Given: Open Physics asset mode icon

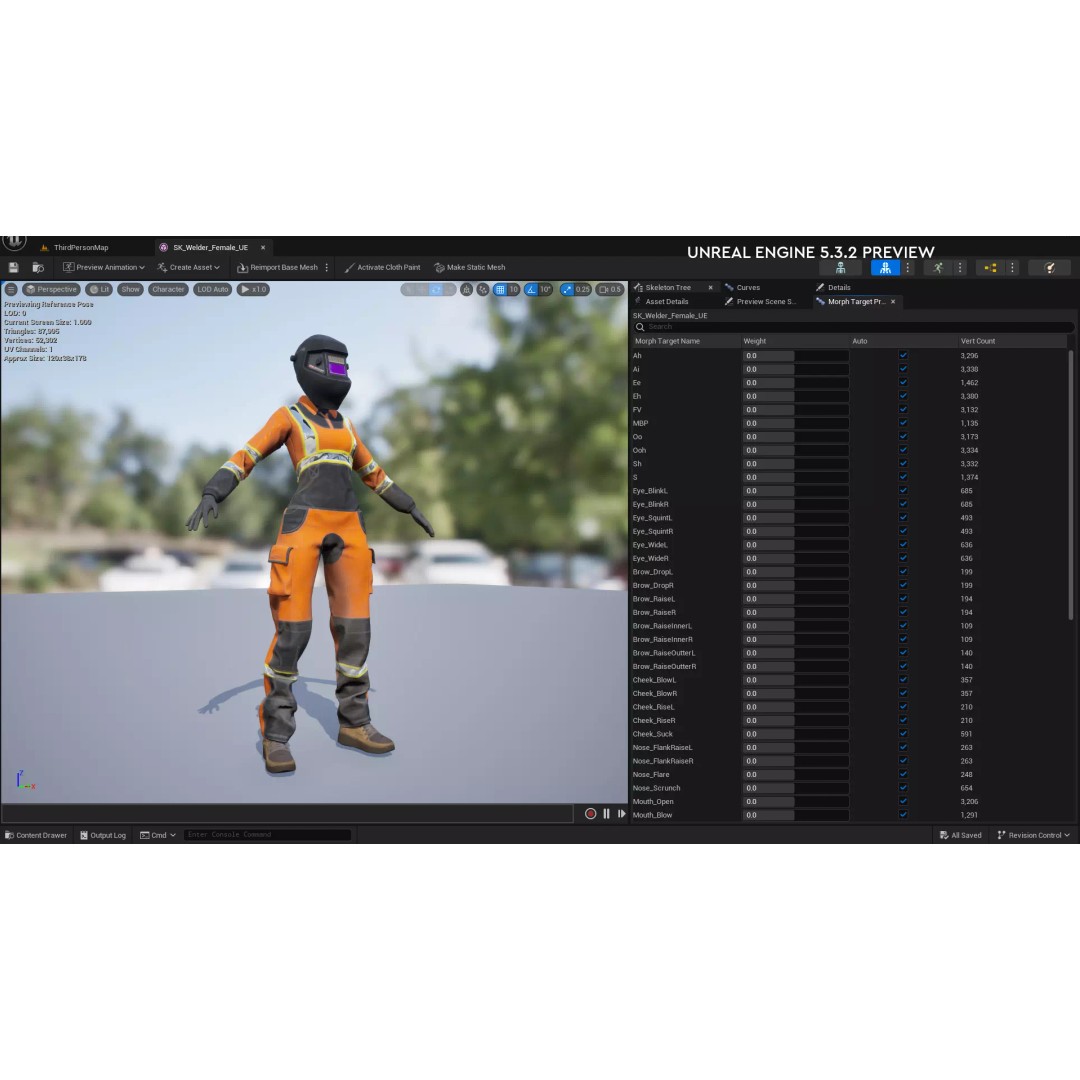Looking at the screenshot, I should (x=1050, y=268).
